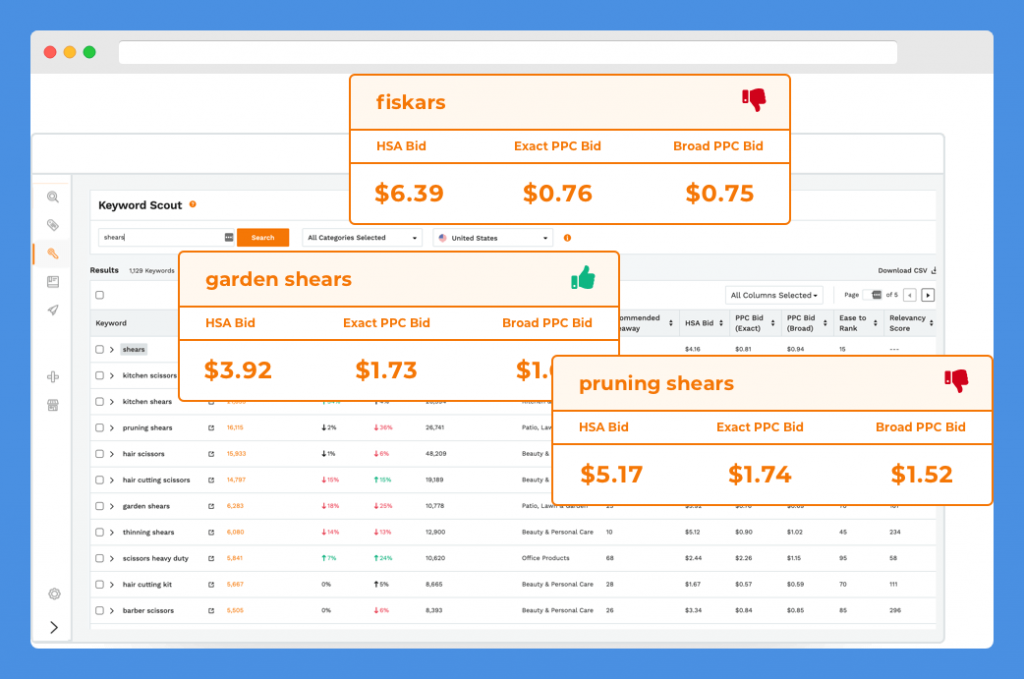Expand the hair cutting kit row chevron

click(112, 584)
